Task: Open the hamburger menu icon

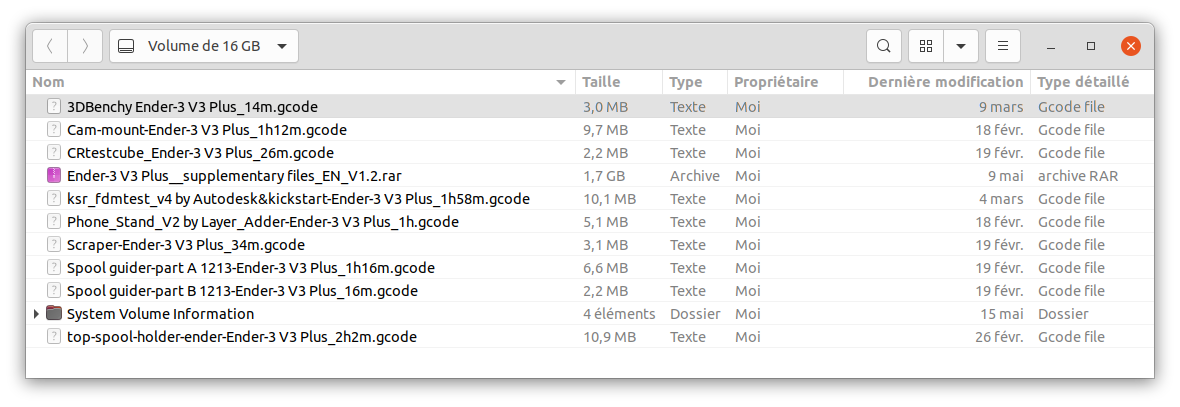Action: pyautogui.click(x=1002, y=46)
